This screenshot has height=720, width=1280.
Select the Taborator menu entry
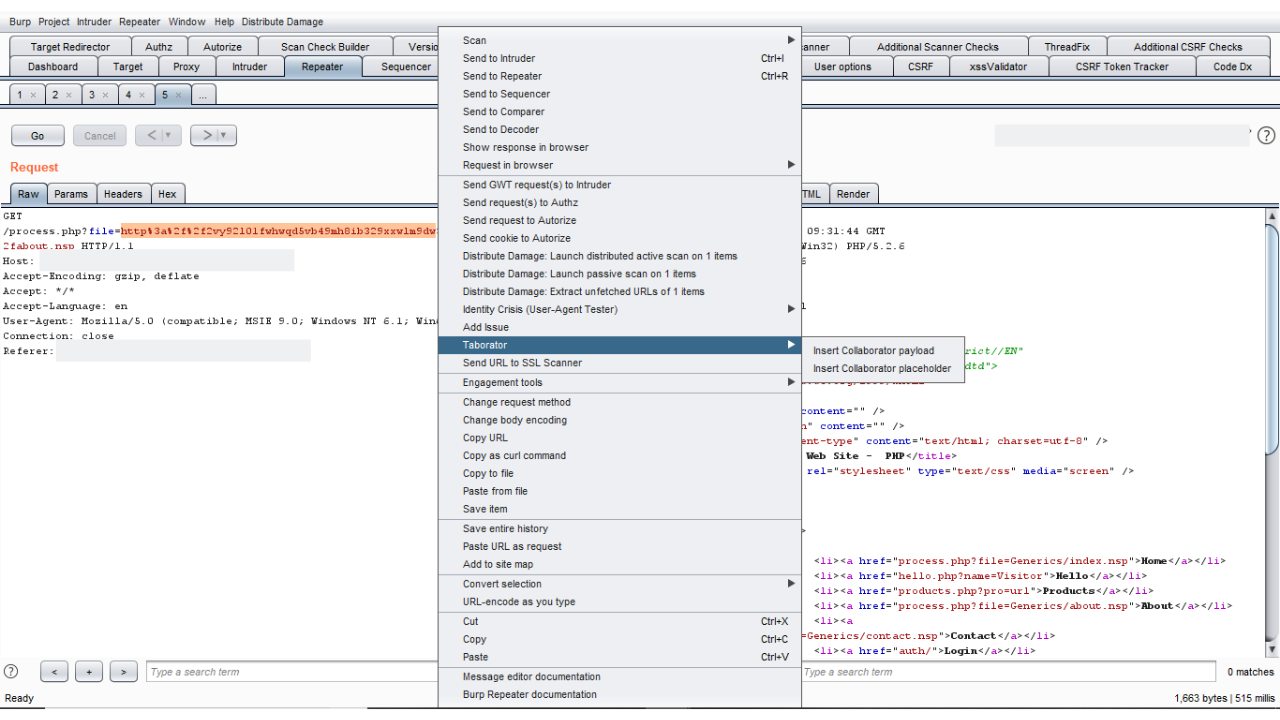pyautogui.click(x=620, y=345)
